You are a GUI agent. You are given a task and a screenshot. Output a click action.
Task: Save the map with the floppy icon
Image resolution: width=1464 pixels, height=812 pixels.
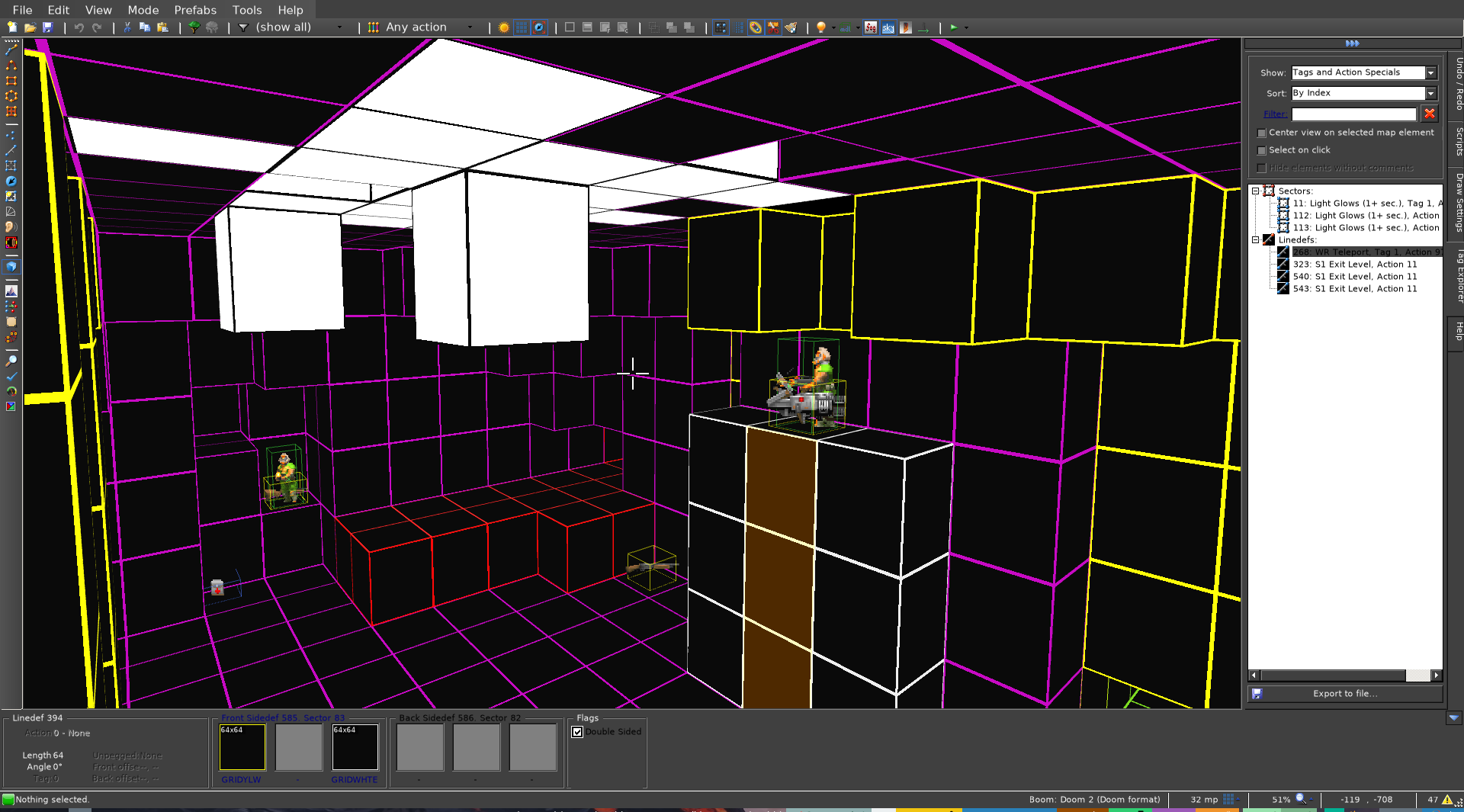tap(47, 27)
